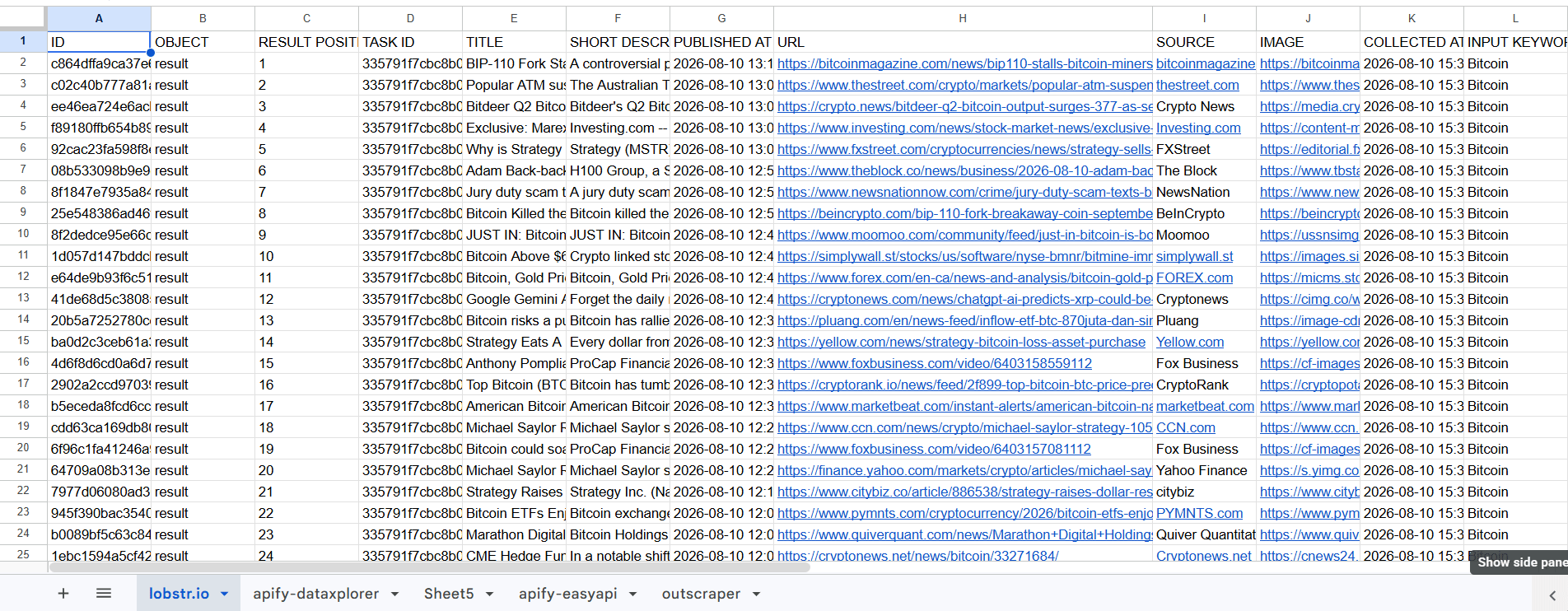Select row 18 using its row header
Screen dimensions: 1568x611
pyautogui.click(x=23, y=405)
